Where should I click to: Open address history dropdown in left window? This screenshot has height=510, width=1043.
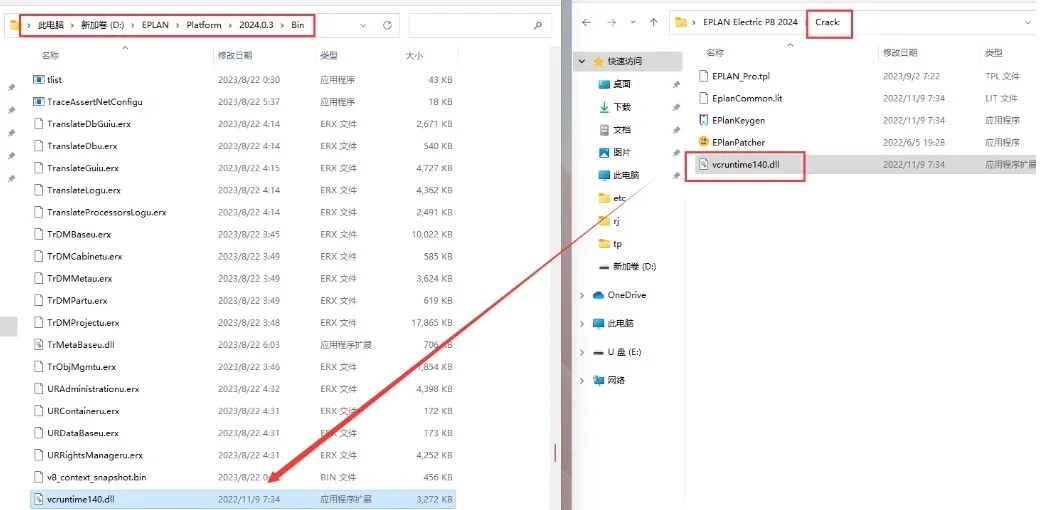[363, 25]
